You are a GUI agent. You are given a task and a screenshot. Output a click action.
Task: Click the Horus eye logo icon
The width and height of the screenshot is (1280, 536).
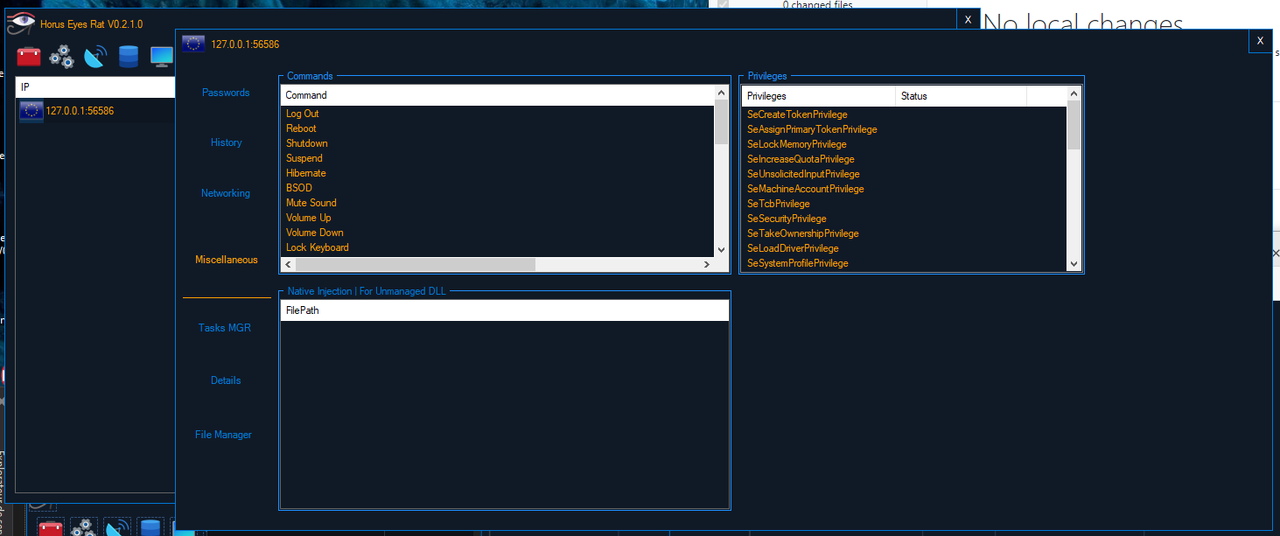21,23
